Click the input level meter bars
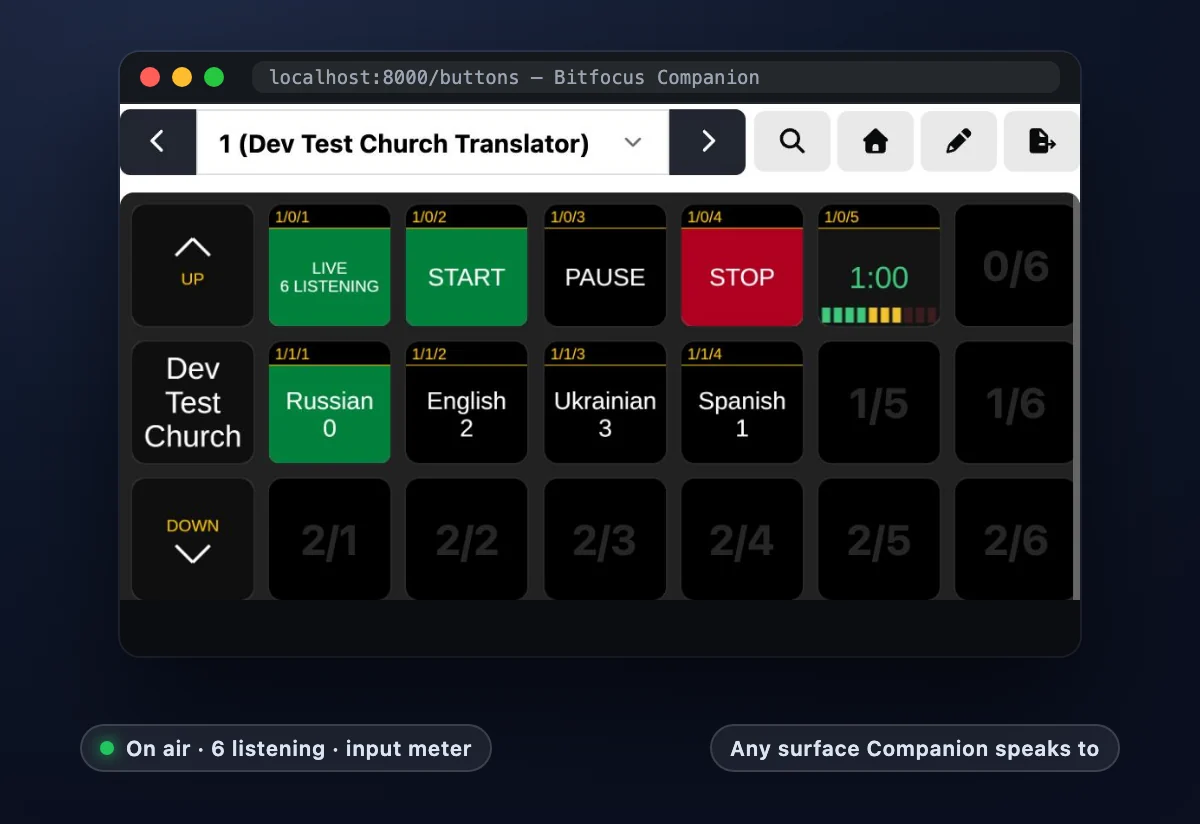 [x=878, y=315]
